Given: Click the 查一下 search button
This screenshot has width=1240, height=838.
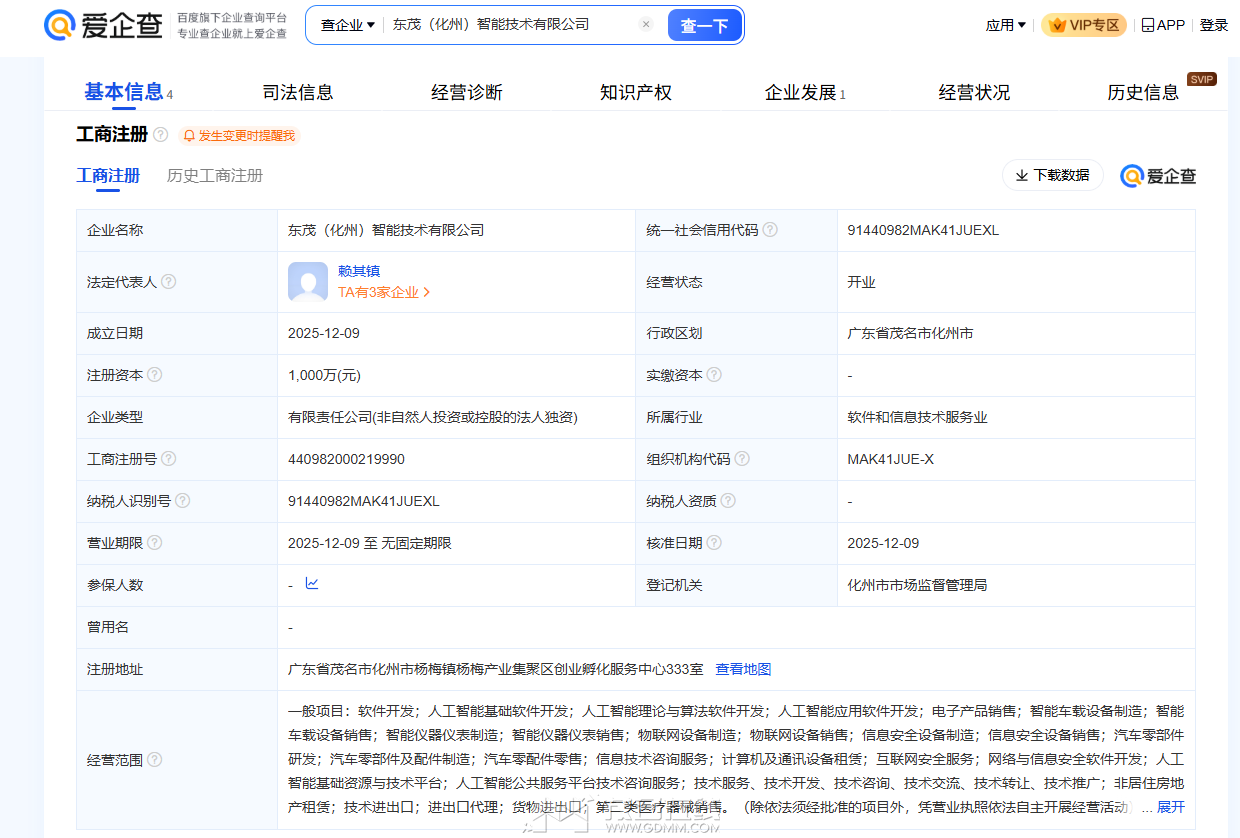Looking at the screenshot, I should click(705, 26).
